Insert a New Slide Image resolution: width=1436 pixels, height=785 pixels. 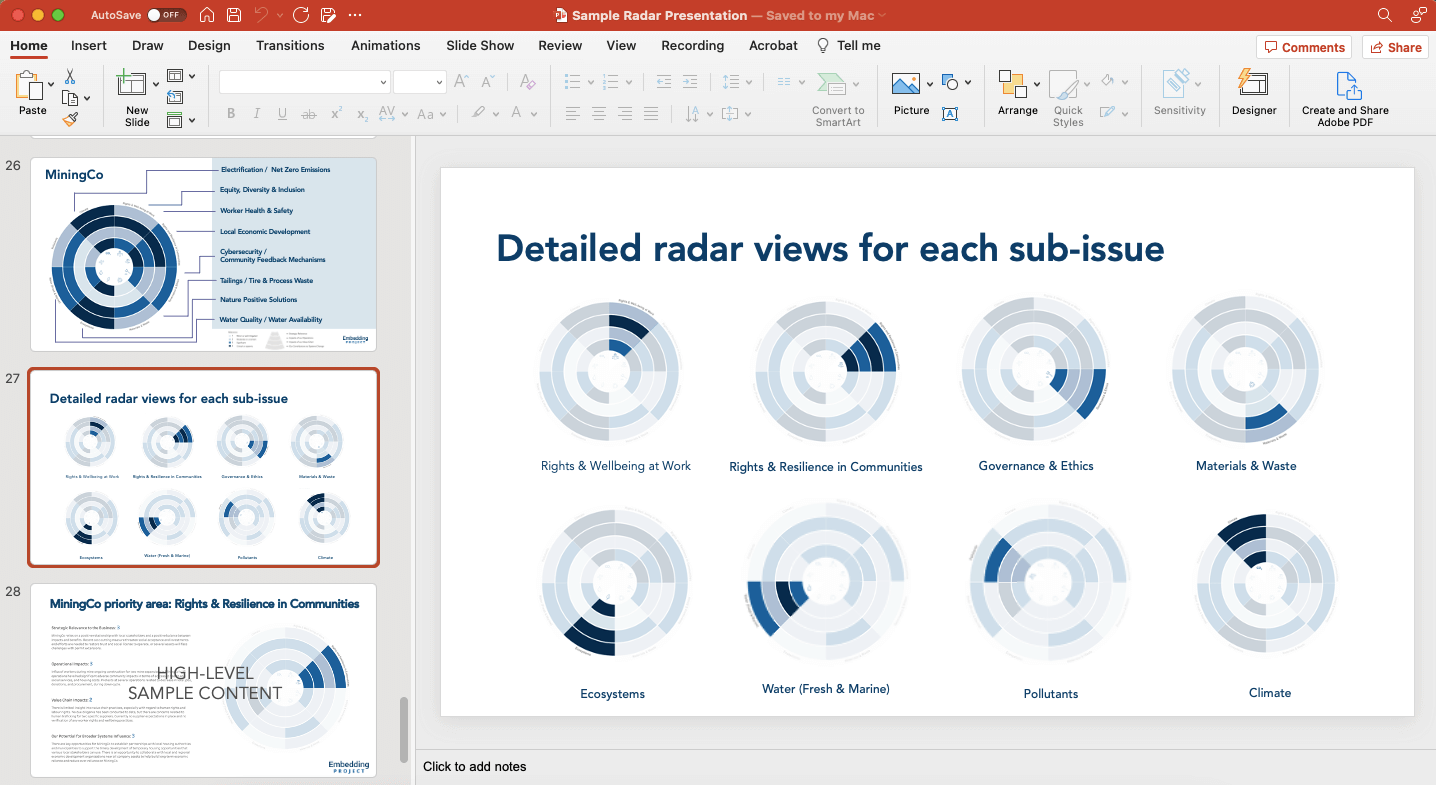click(x=135, y=95)
